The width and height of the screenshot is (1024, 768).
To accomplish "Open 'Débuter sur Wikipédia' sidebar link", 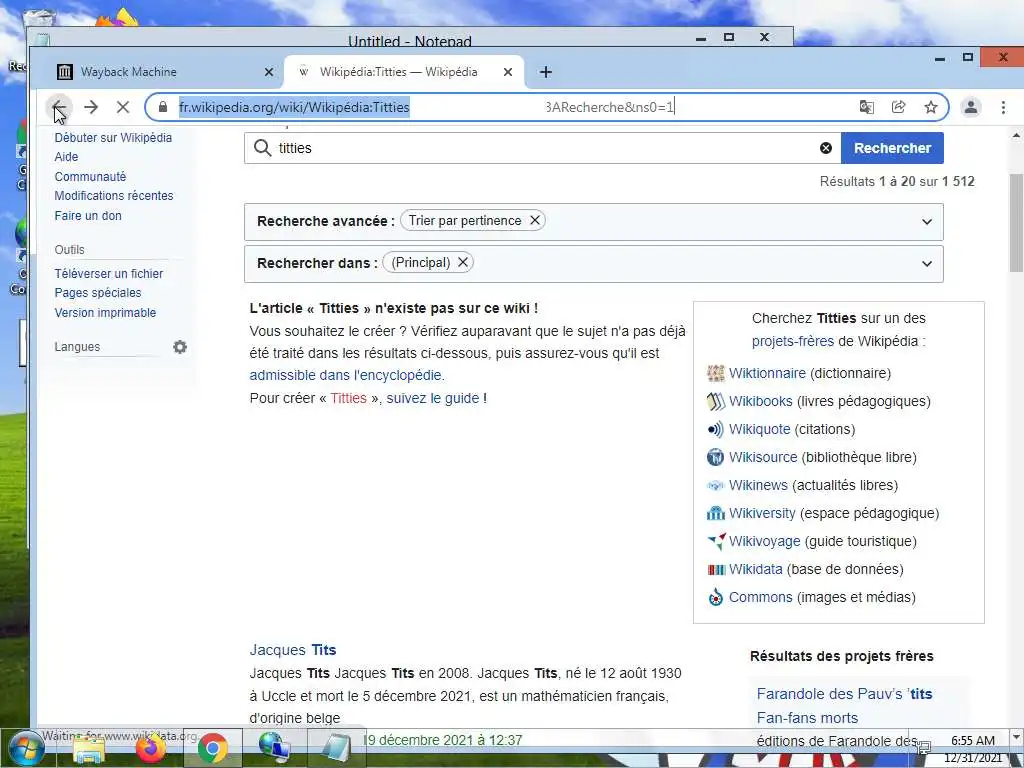I will (113, 138).
